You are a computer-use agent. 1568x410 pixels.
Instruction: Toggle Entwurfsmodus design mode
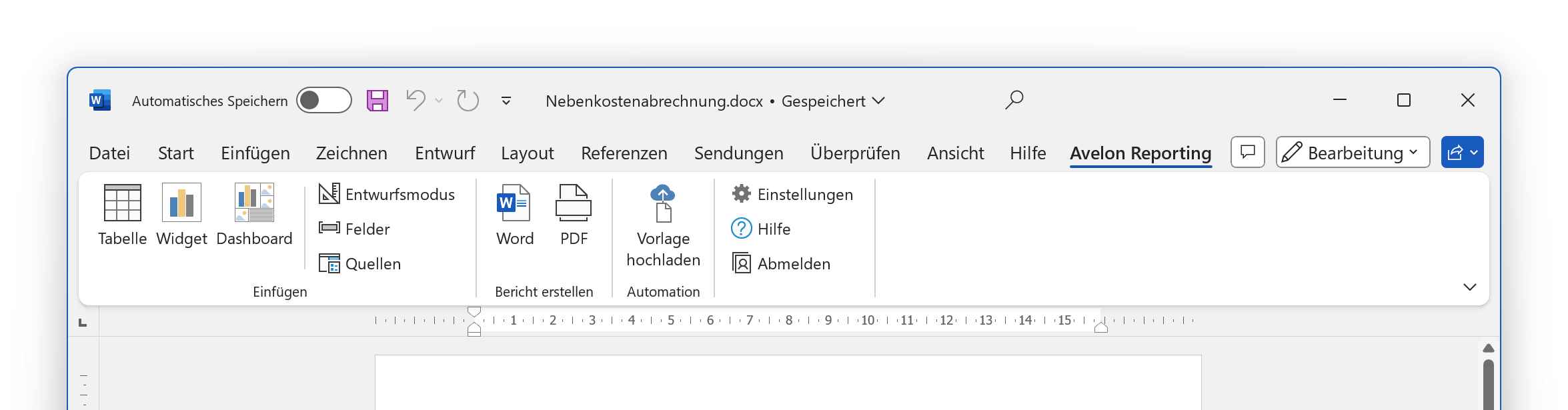click(387, 194)
